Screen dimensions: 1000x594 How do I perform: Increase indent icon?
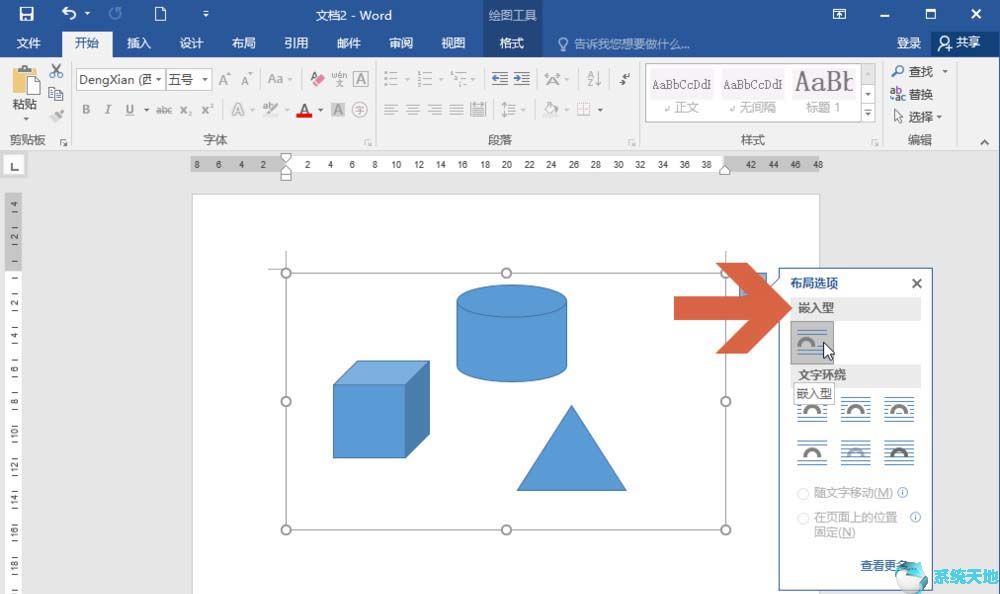pyautogui.click(x=522, y=79)
